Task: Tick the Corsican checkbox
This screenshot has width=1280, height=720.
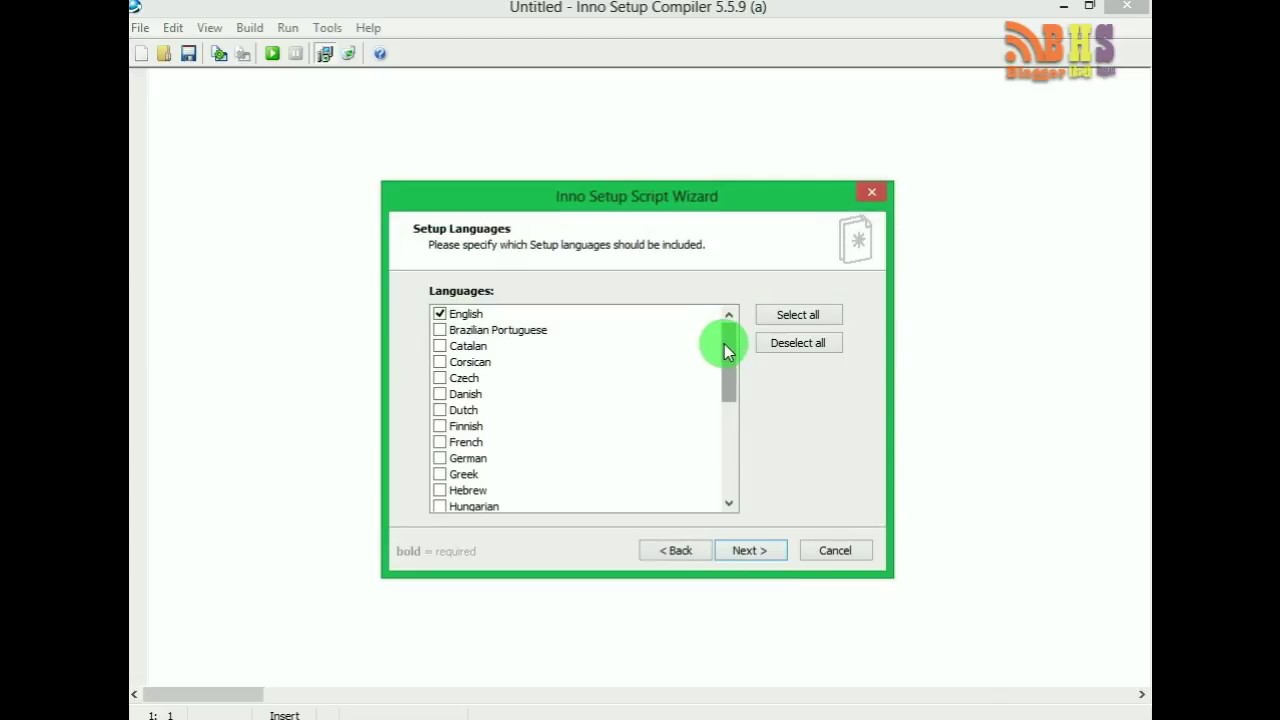Action: click(440, 362)
